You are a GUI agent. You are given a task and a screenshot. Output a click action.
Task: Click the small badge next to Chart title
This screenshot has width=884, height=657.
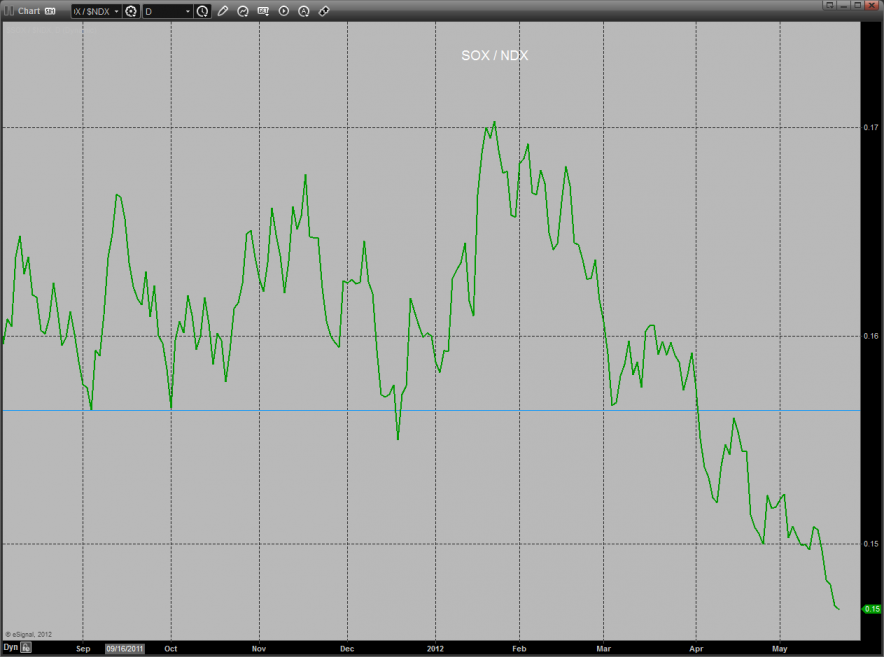50,11
